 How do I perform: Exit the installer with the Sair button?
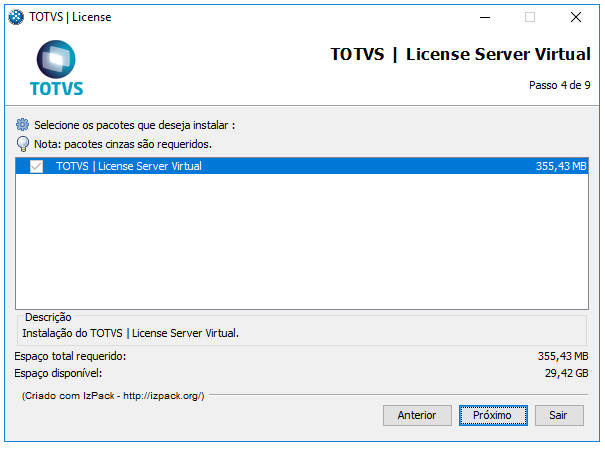click(x=559, y=415)
